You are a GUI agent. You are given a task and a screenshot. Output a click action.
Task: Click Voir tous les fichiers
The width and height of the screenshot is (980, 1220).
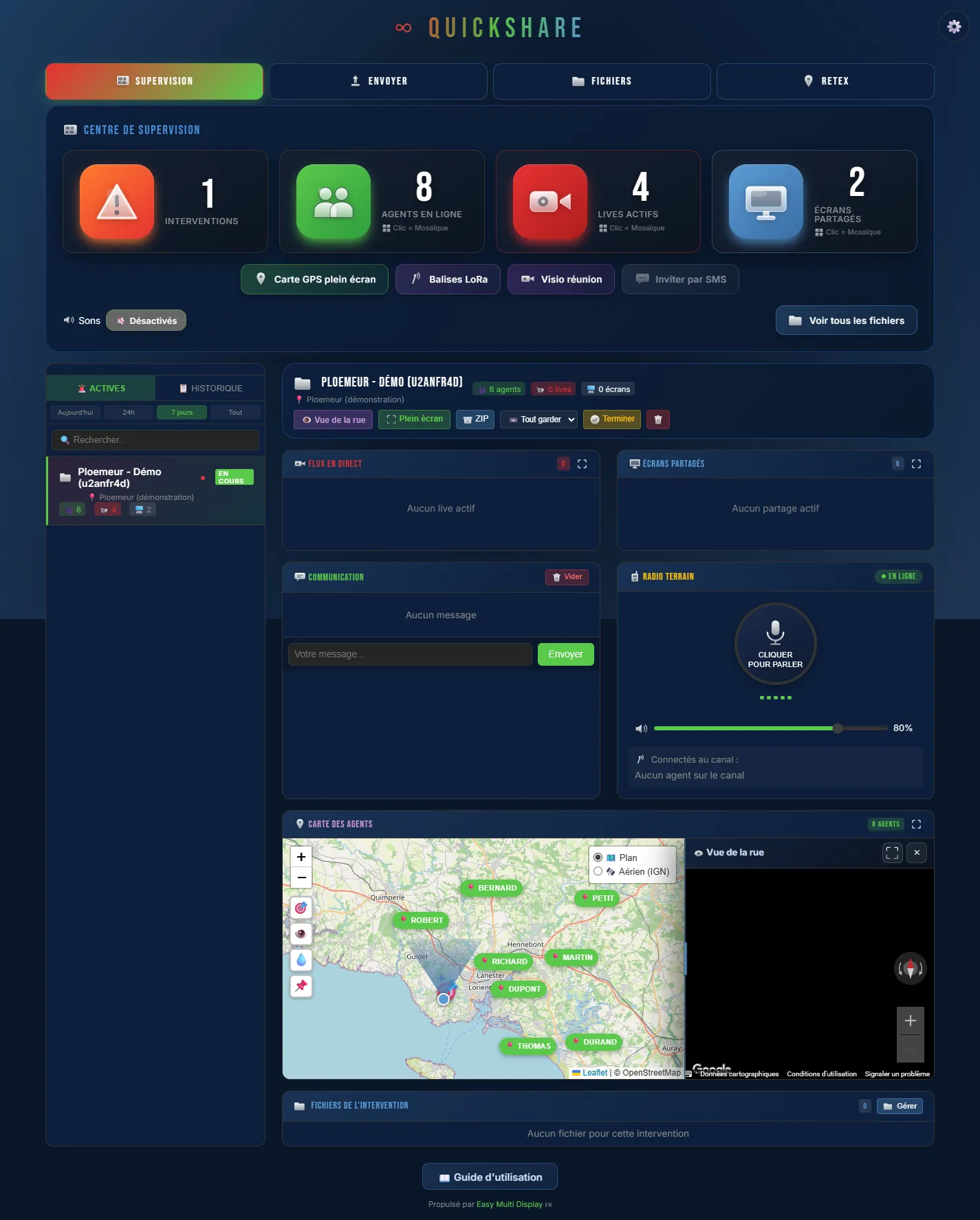point(847,320)
